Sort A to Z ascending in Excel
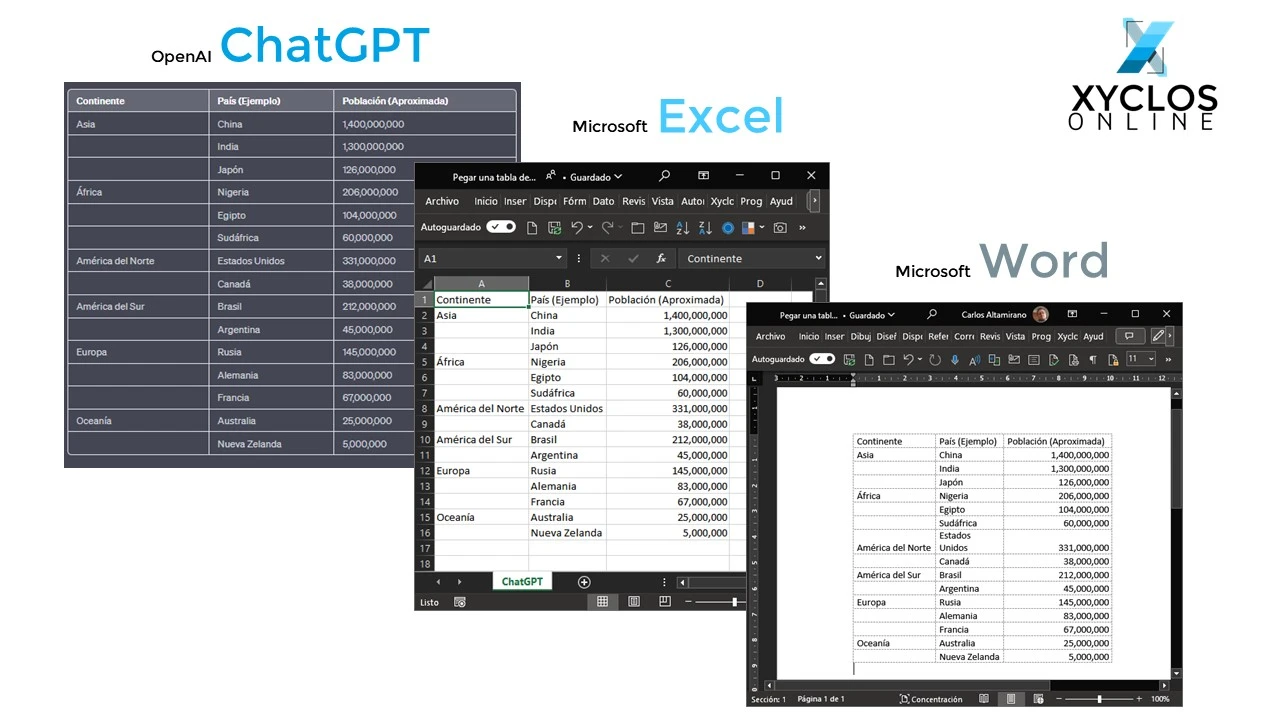The height and width of the screenshot is (720, 1280). point(683,228)
